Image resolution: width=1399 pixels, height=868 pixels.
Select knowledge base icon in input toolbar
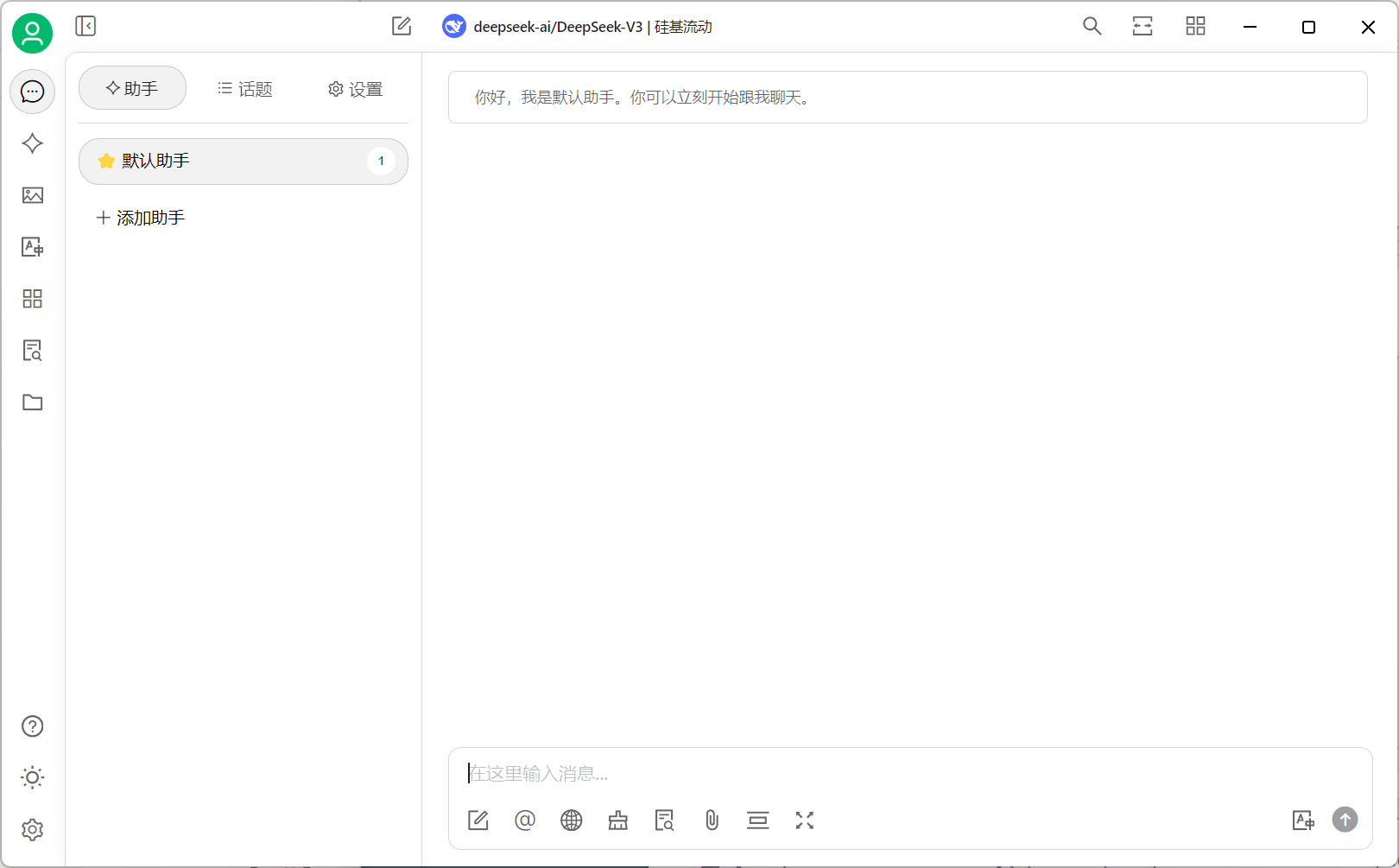click(665, 820)
